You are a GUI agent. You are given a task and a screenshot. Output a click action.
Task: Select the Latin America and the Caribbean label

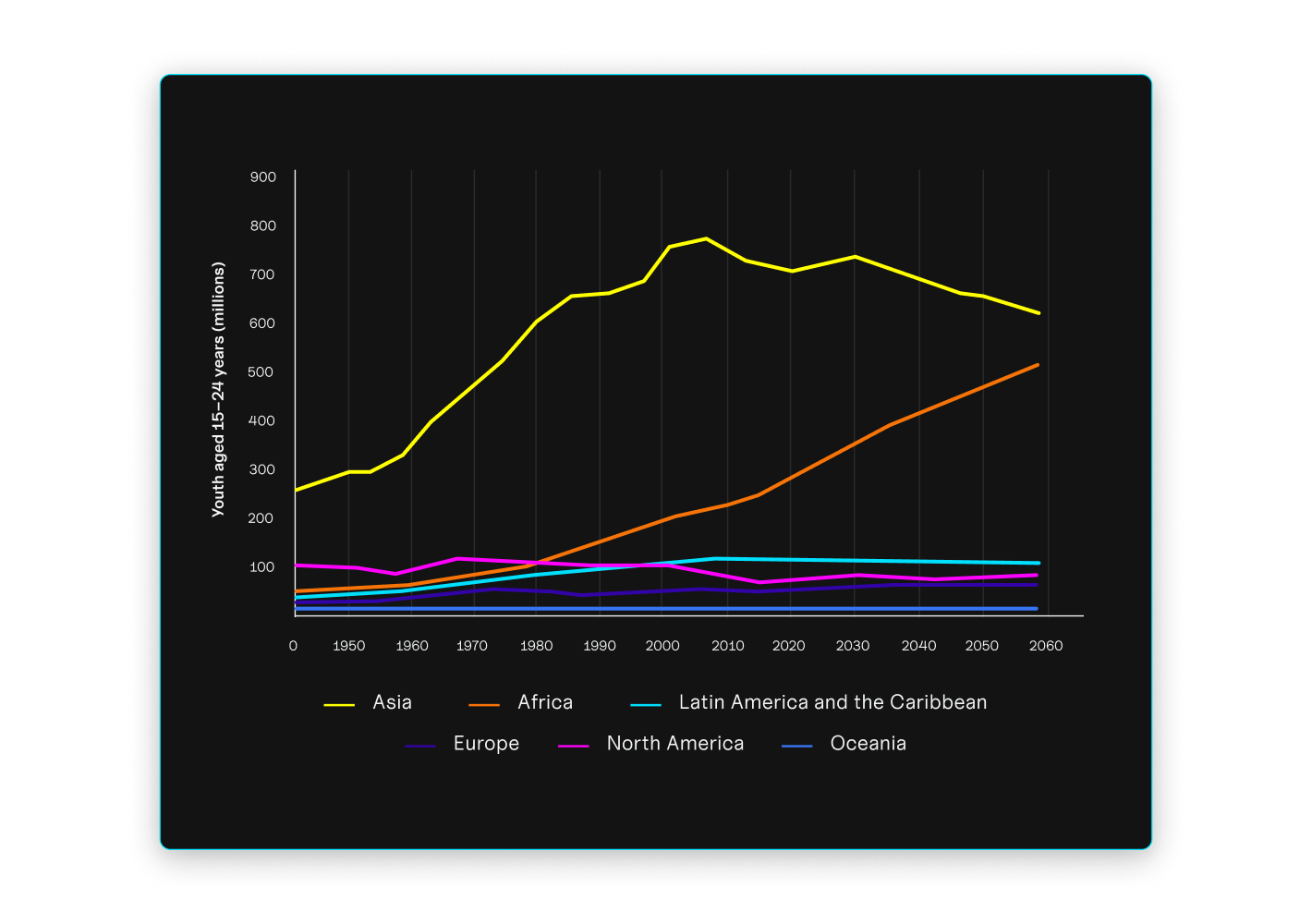pos(832,702)
